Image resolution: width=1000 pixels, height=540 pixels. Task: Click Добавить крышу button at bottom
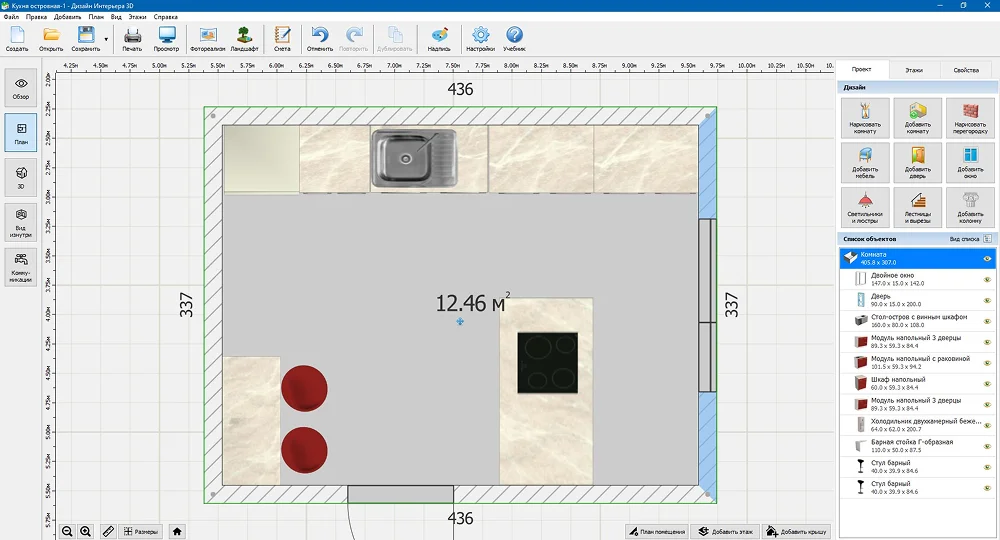click(x=796, y=531)
